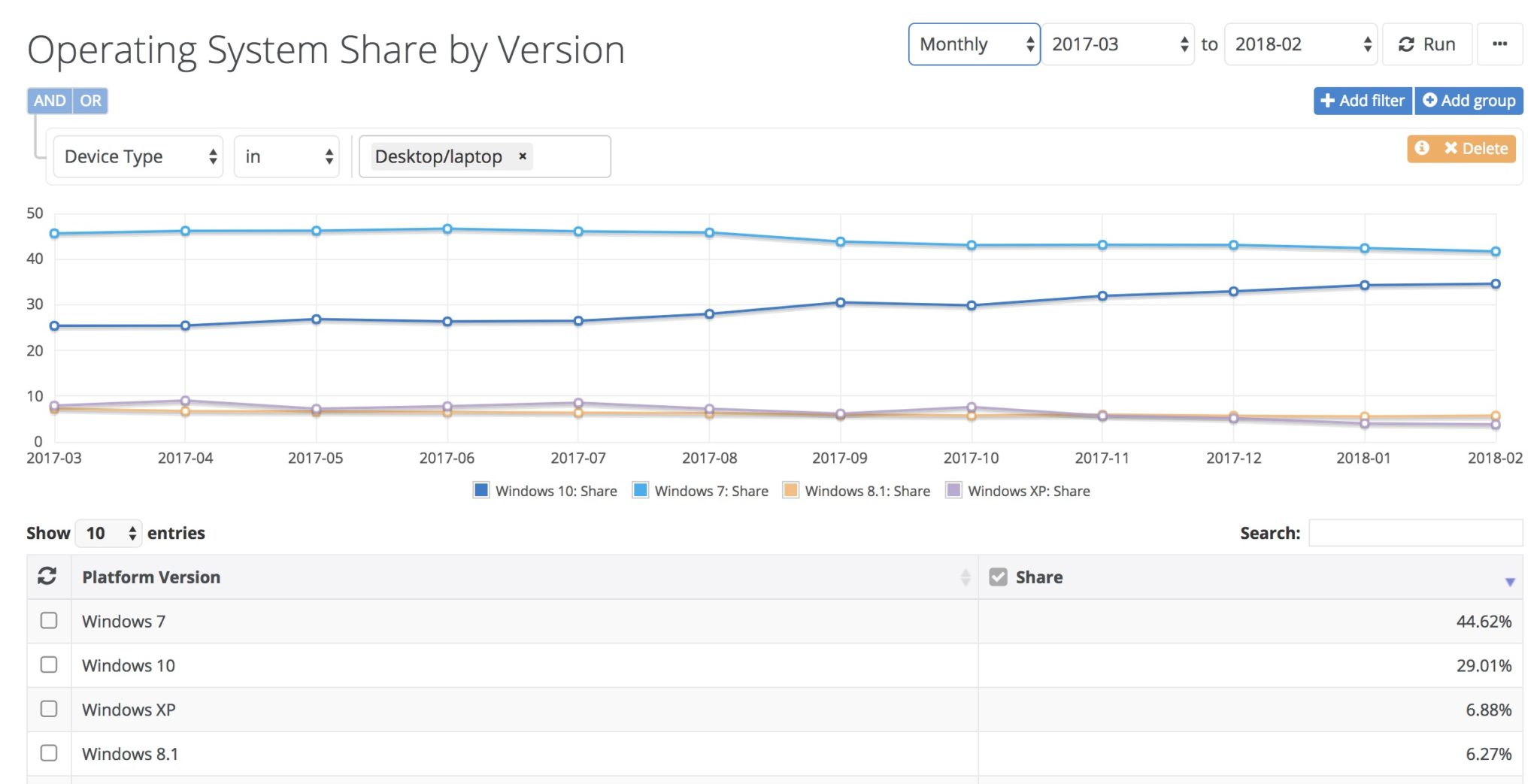
Task: Click the Windows 7 data point at 2017-06
Action: pos(447,229)
